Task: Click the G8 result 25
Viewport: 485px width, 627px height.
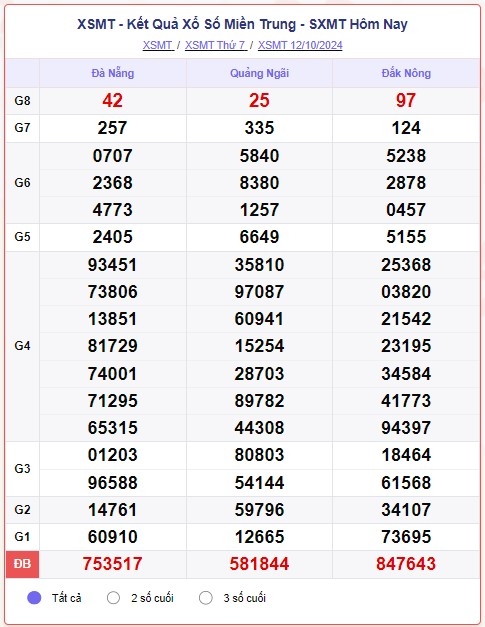Action: pyautogui.click(x=259, y=100)
